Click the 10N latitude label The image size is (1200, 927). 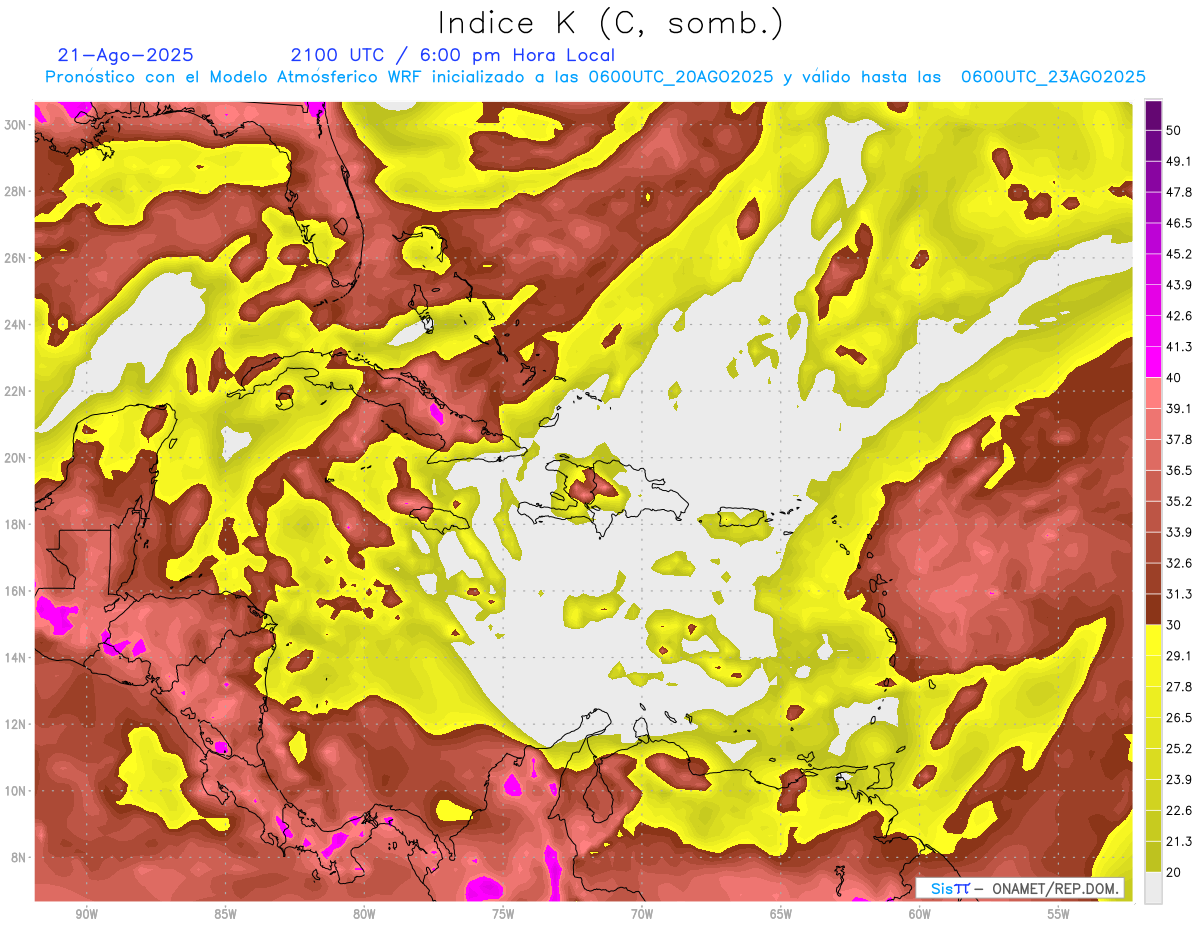coord(15,791)
